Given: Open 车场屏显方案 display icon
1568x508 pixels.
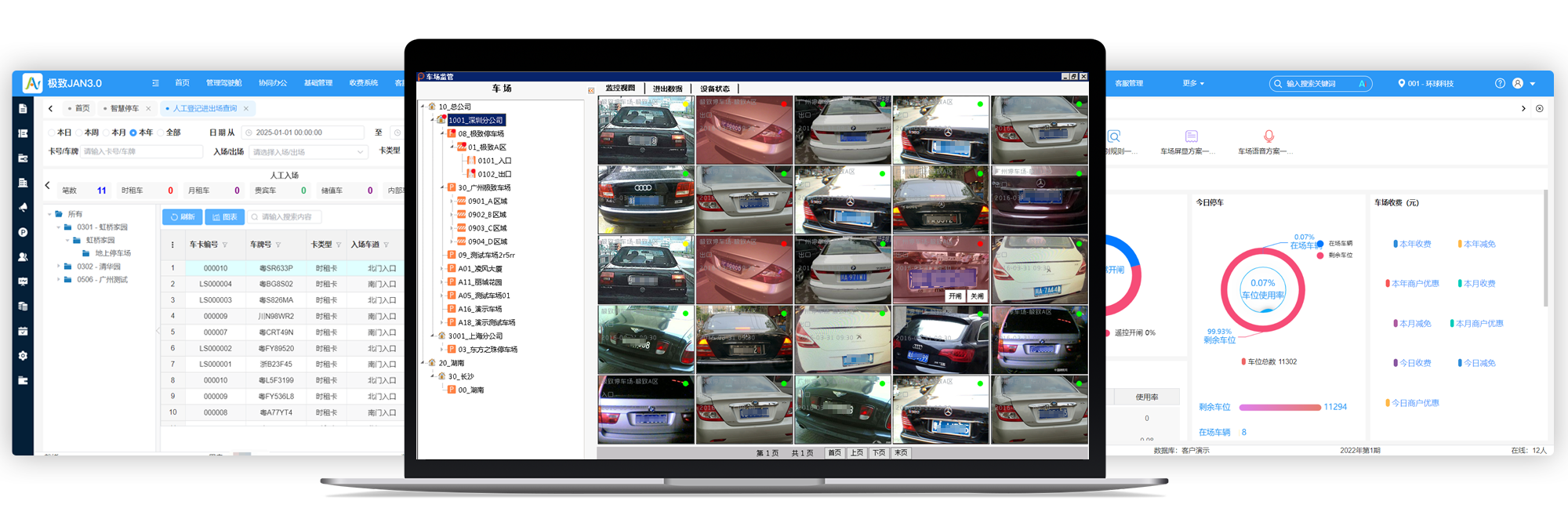Looking at the screenshot, I should tap(1191, 136).
